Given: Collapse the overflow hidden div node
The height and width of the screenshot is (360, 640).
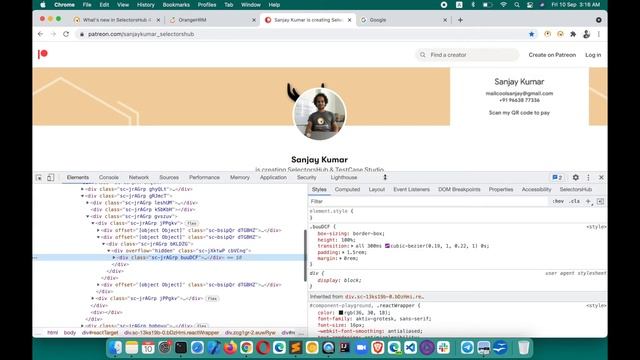Looking at the screenshot, I should pyautogui.click(x=109, y=251).
